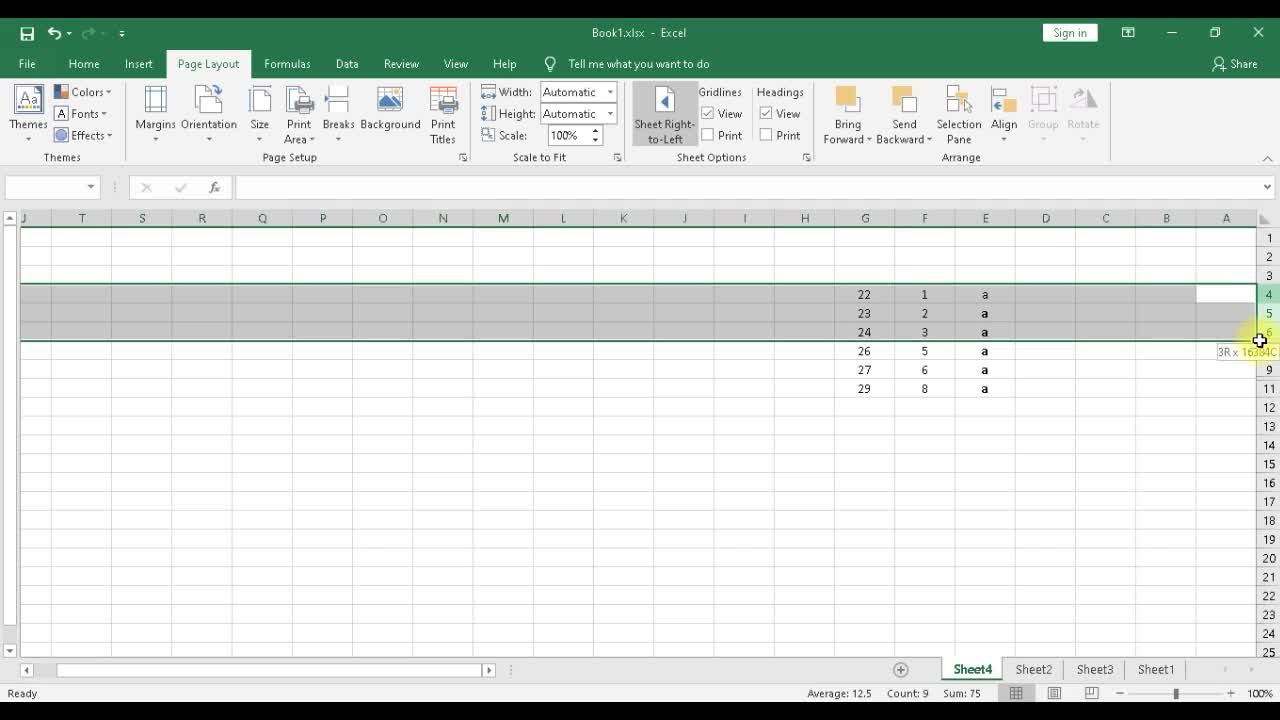Open the Selection Pane
Screen dimensions: 1280x720
(x=958, y=114)
